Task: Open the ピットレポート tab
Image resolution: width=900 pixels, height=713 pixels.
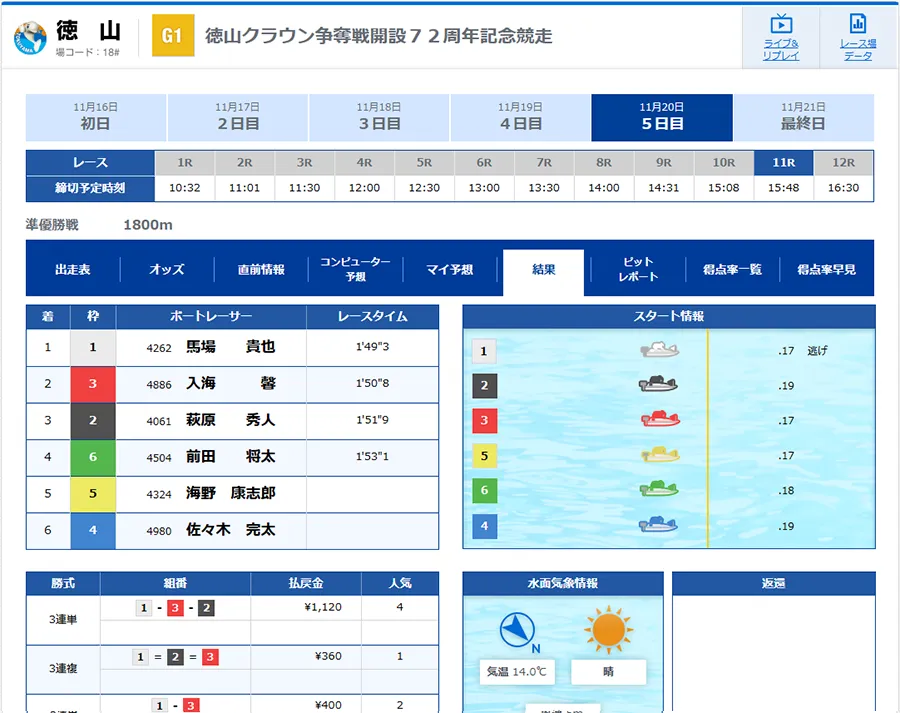Action: coord(638,270)
